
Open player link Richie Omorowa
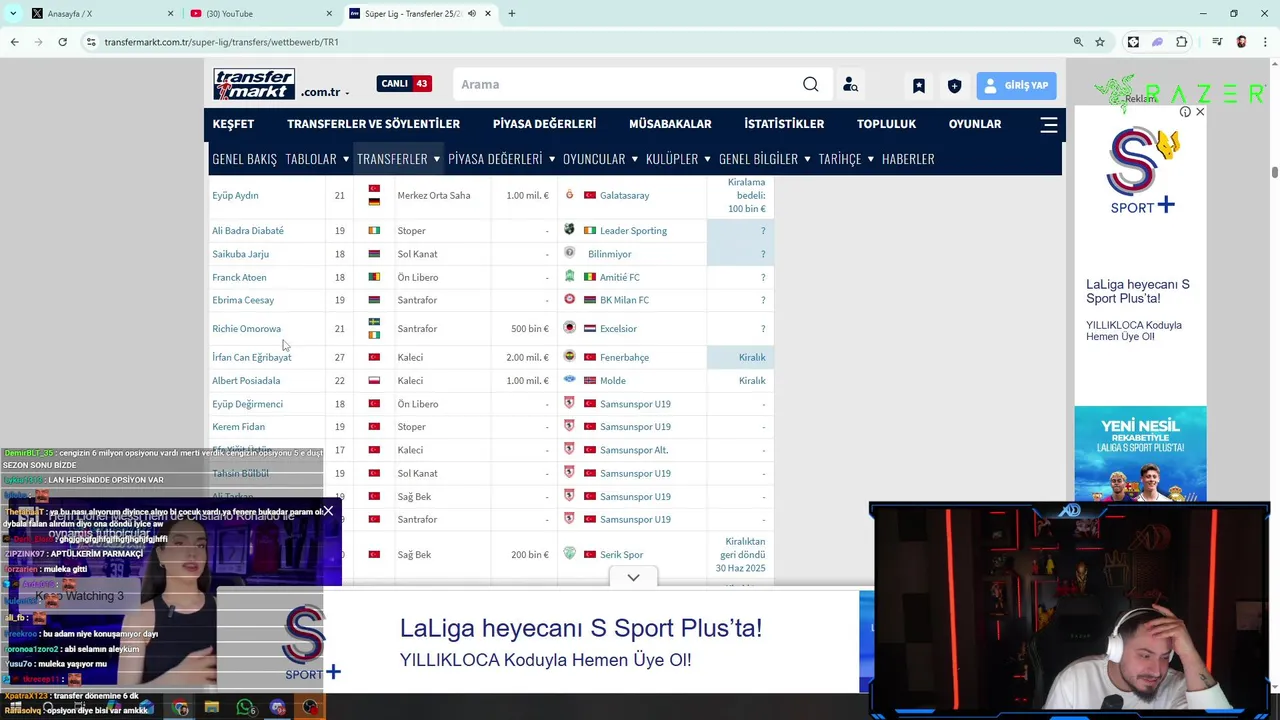pos(246,328)
